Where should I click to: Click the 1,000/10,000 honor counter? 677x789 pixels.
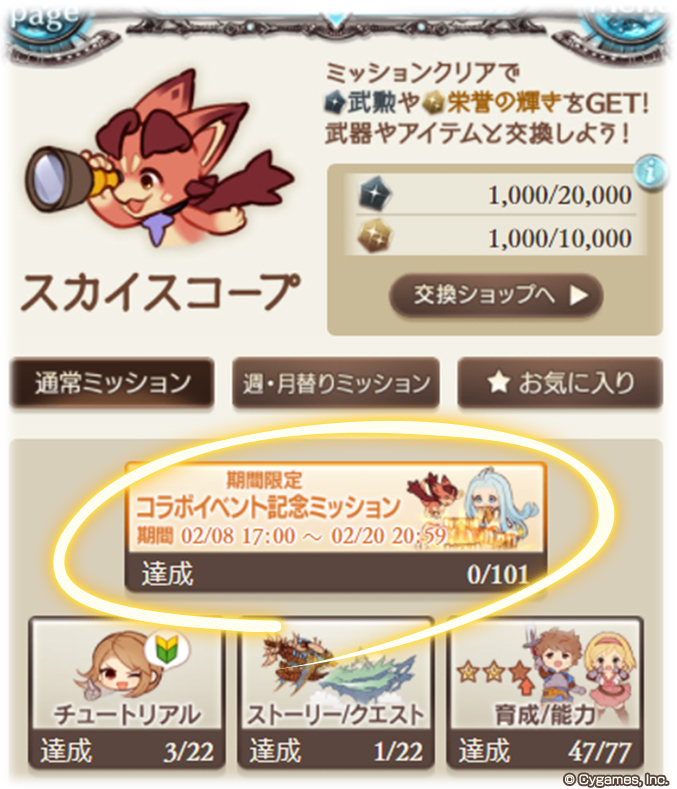point(496,236)
